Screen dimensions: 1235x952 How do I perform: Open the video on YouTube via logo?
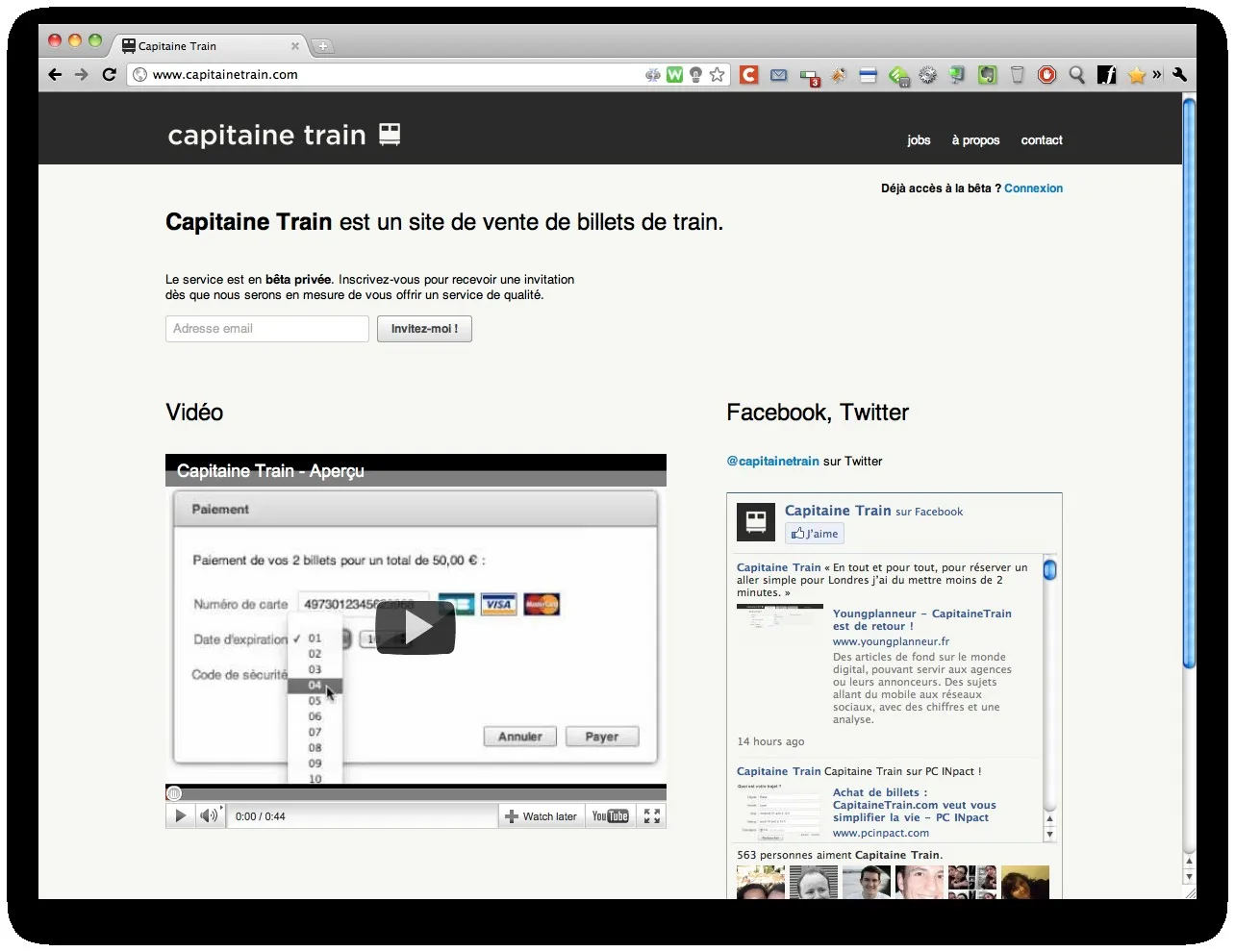610,816
